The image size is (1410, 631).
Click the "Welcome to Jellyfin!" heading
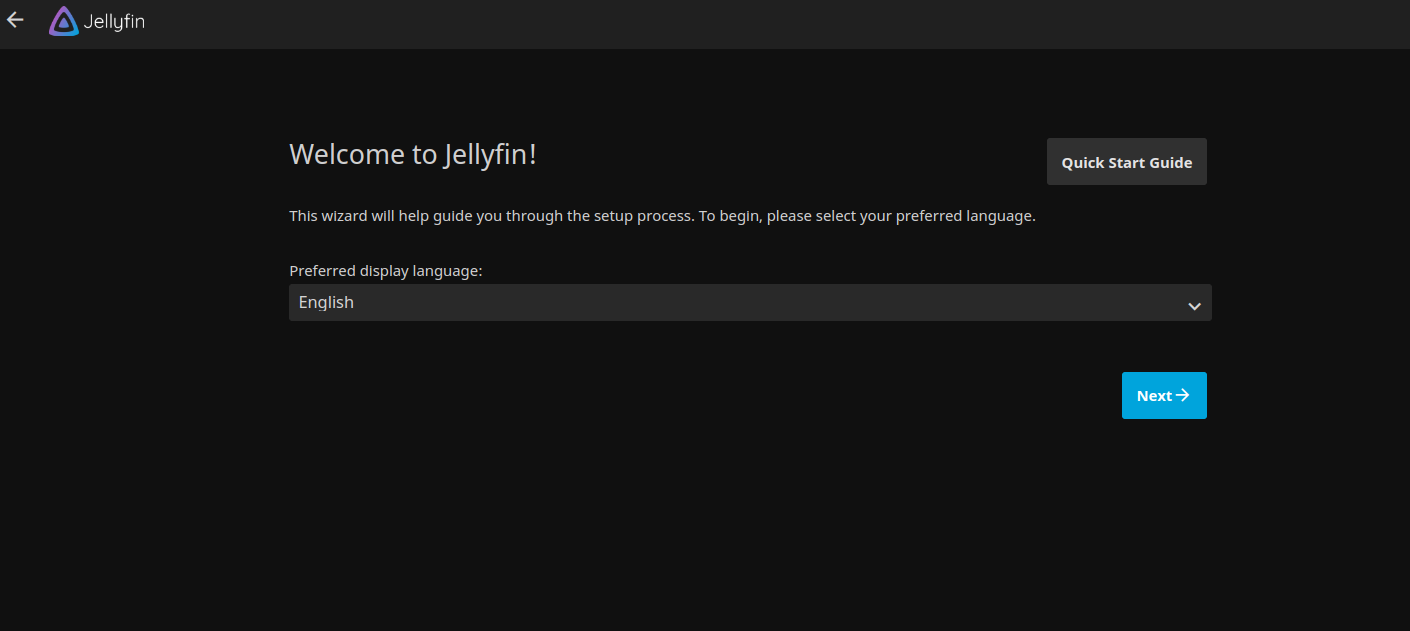tap(413, 155)
